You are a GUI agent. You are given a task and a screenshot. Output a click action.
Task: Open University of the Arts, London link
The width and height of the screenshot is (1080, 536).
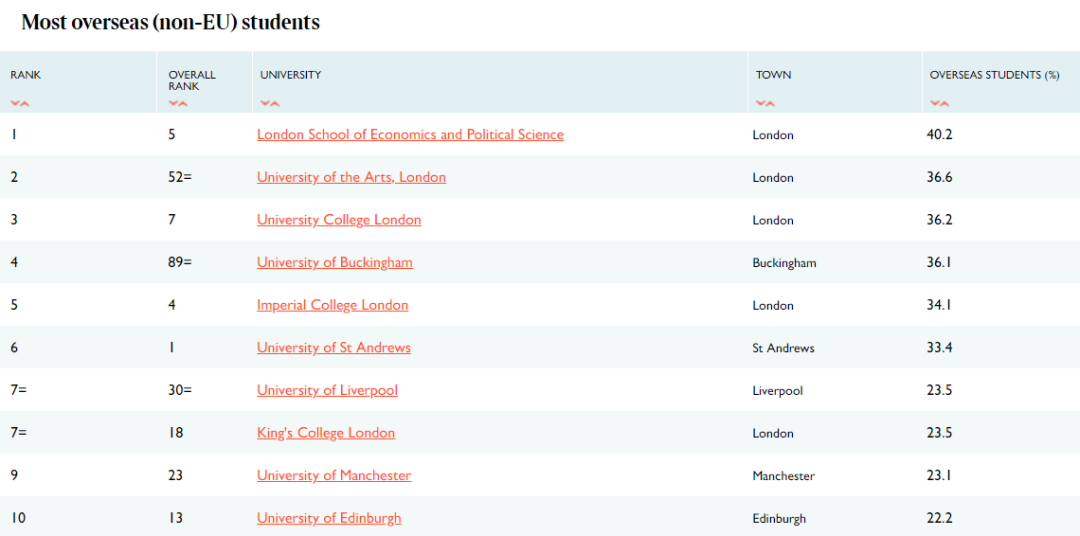coord(351,177)
